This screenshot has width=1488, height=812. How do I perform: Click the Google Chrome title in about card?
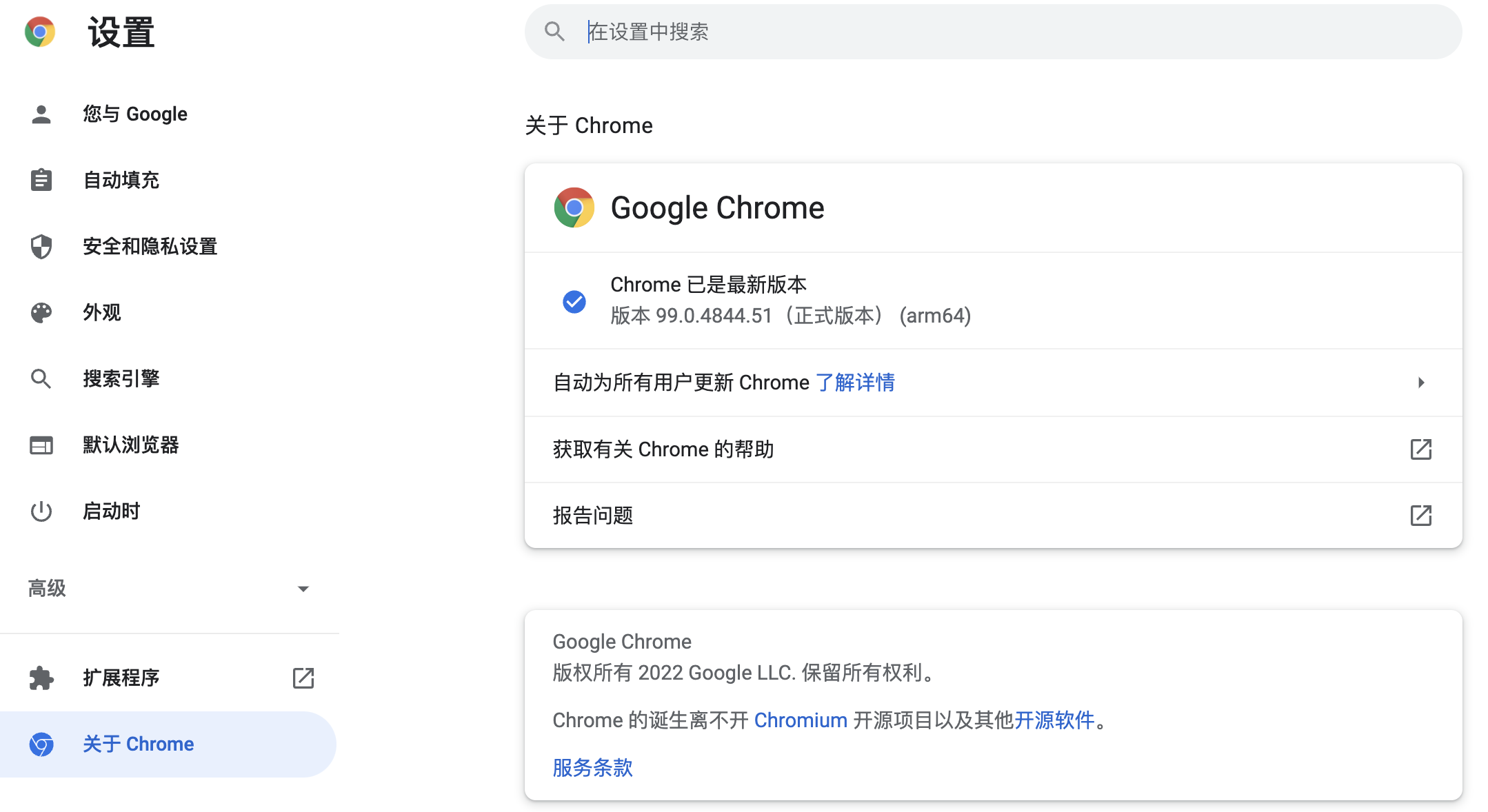coord(717,208)
